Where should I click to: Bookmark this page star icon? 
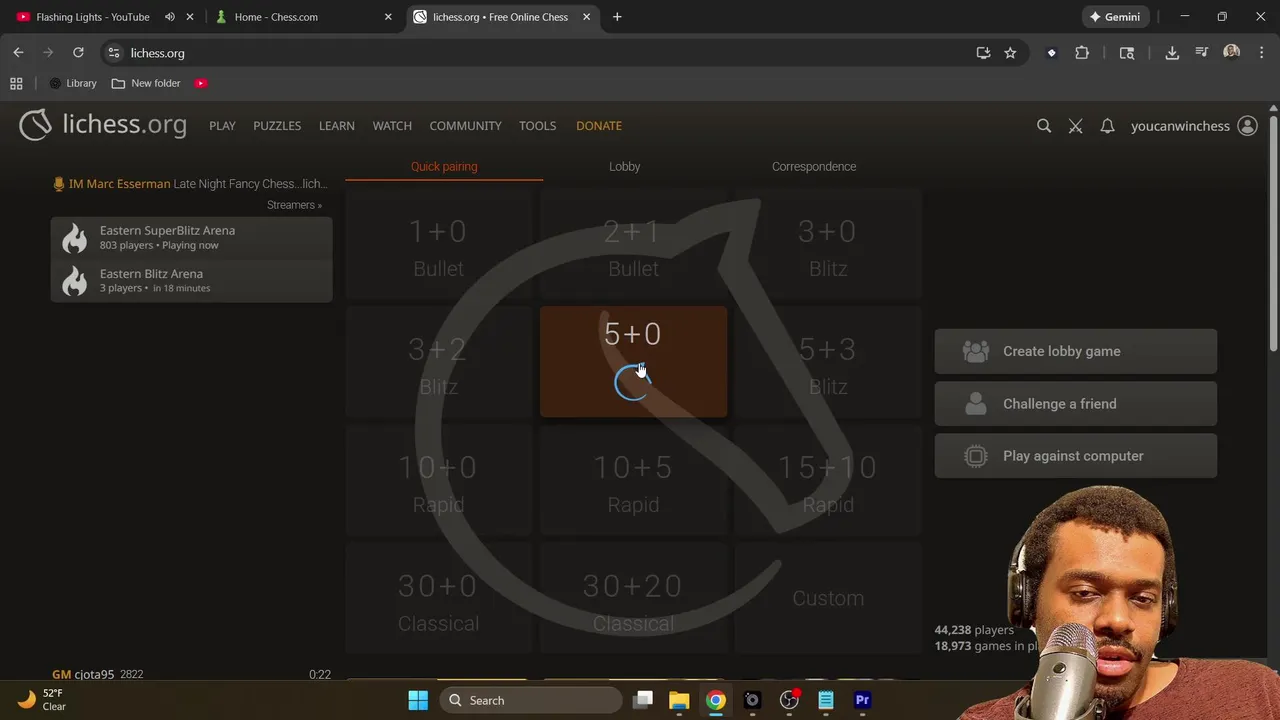tap(1010, 53)
